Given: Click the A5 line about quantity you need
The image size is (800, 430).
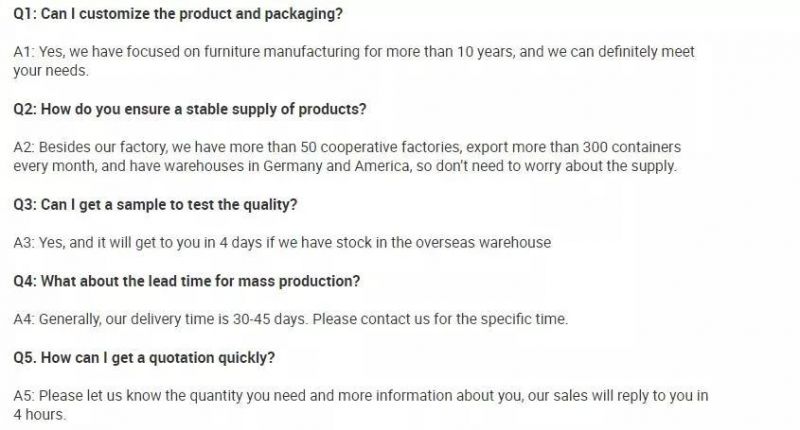Looking at the screenshot, I should coord(361,396).
